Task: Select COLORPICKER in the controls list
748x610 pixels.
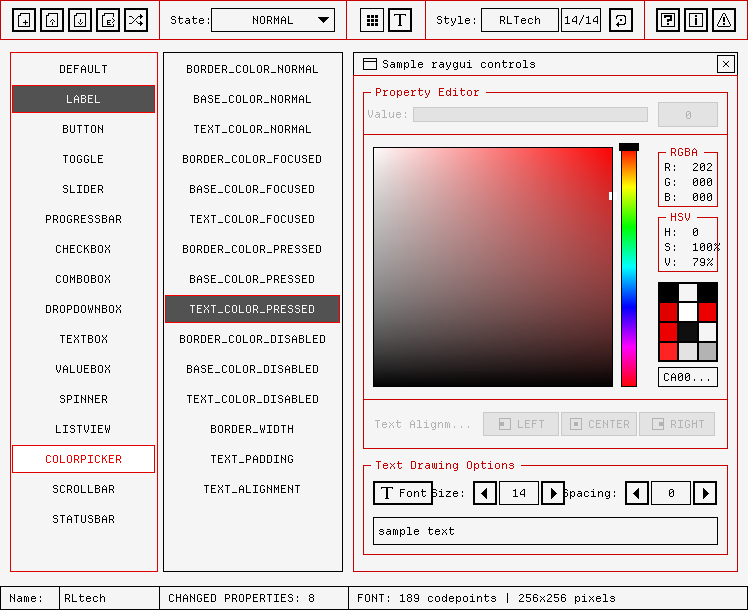Action: [x=84, y=459]
